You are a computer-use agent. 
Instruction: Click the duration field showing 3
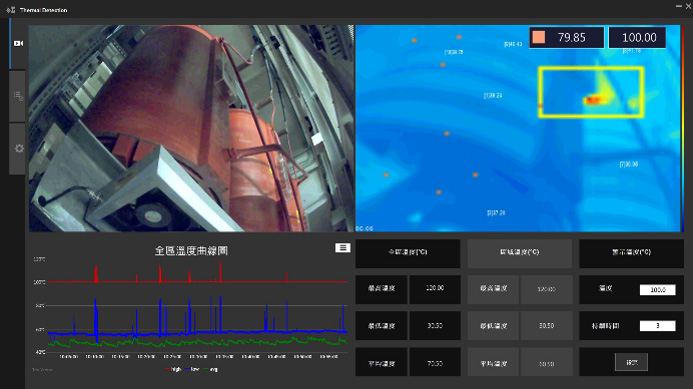point(658,326)
